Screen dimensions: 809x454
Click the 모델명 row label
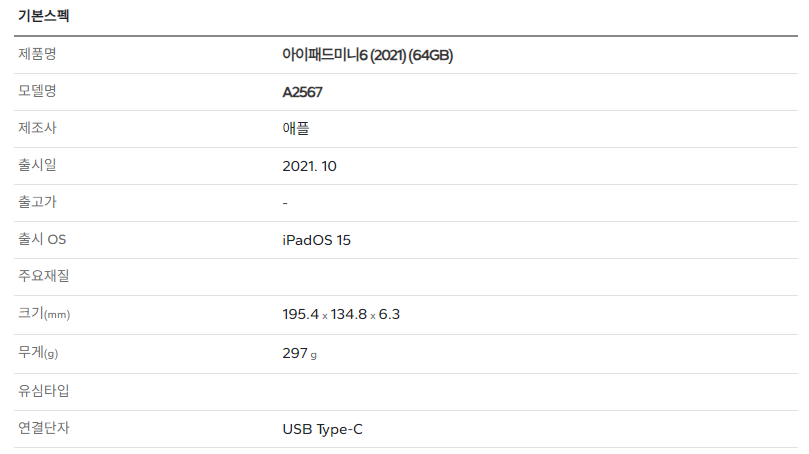(37, 91)
